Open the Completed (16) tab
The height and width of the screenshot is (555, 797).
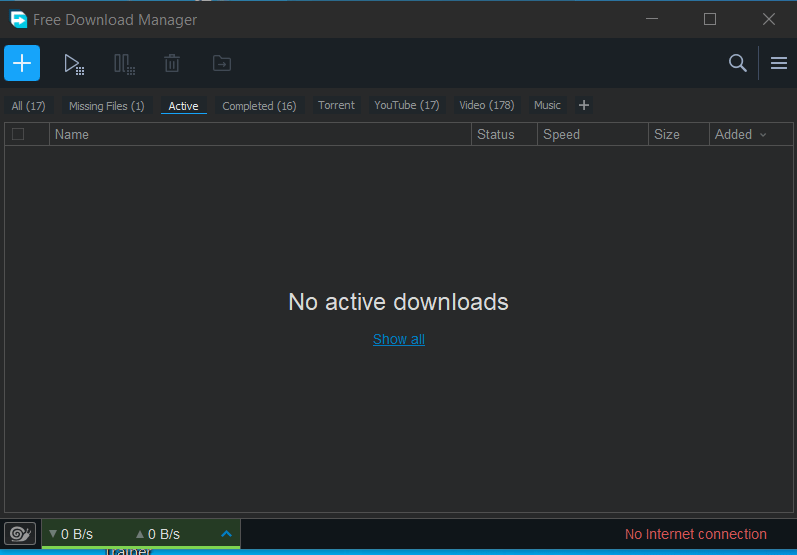click(x=259, y=106)
